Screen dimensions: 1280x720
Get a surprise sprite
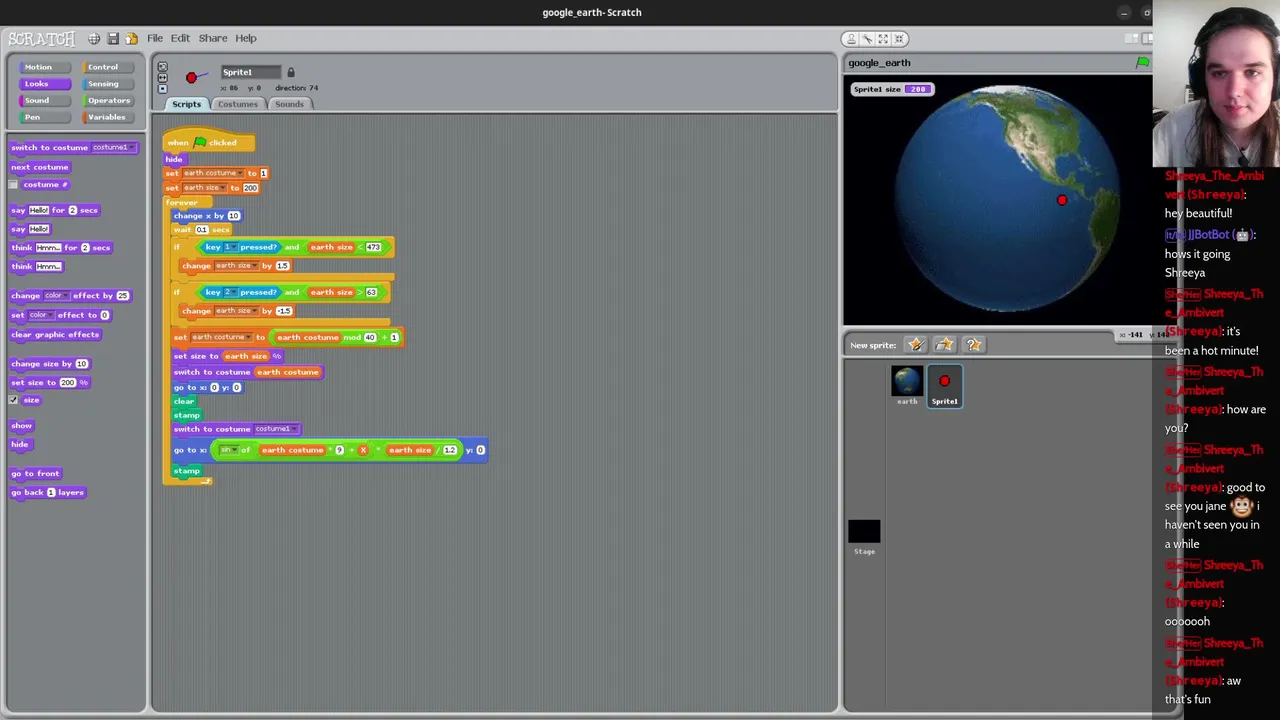pyautogui.click(x=973, y=345)
